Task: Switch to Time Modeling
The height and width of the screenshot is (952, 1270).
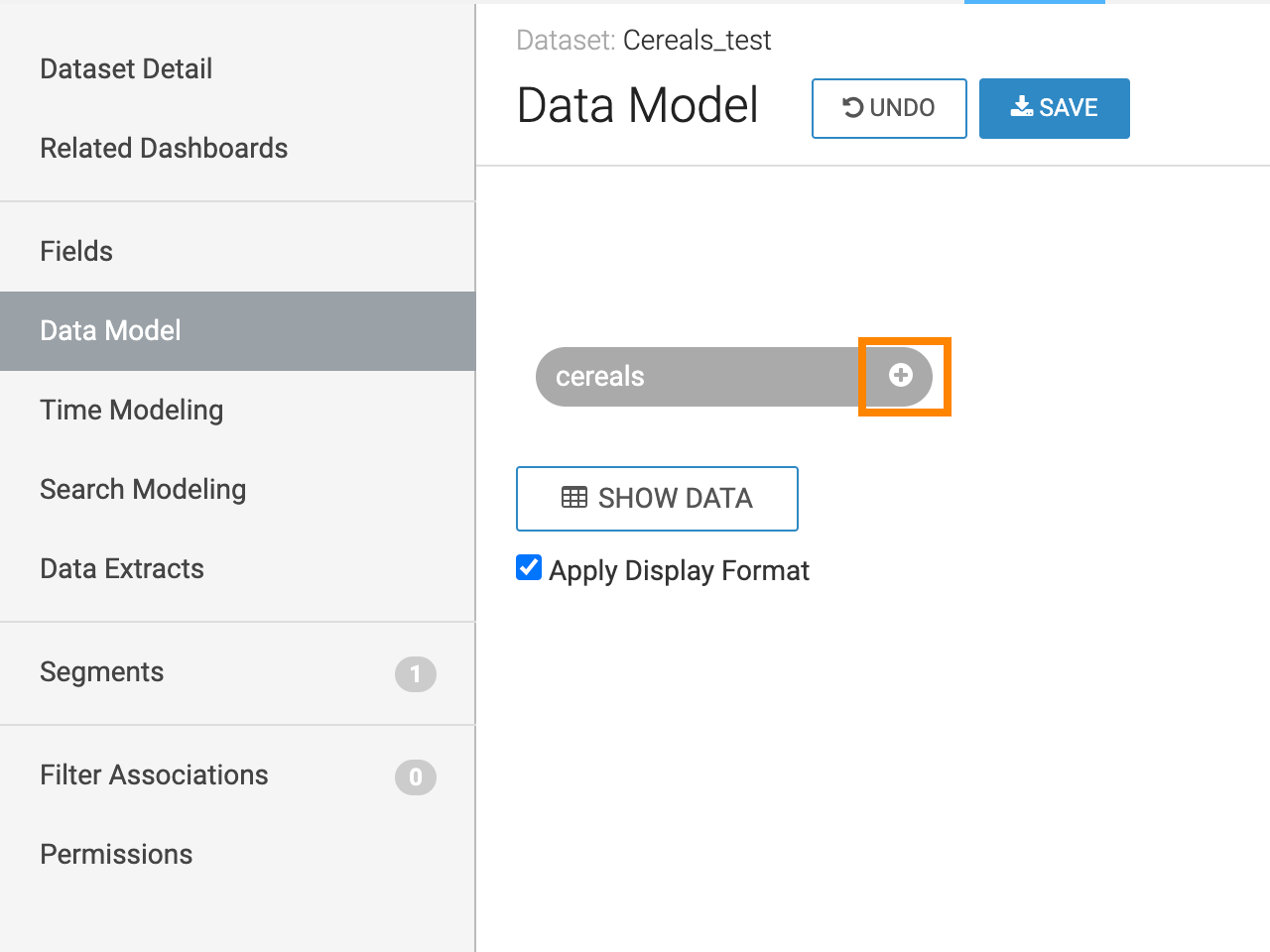Action: pos(131,410)
